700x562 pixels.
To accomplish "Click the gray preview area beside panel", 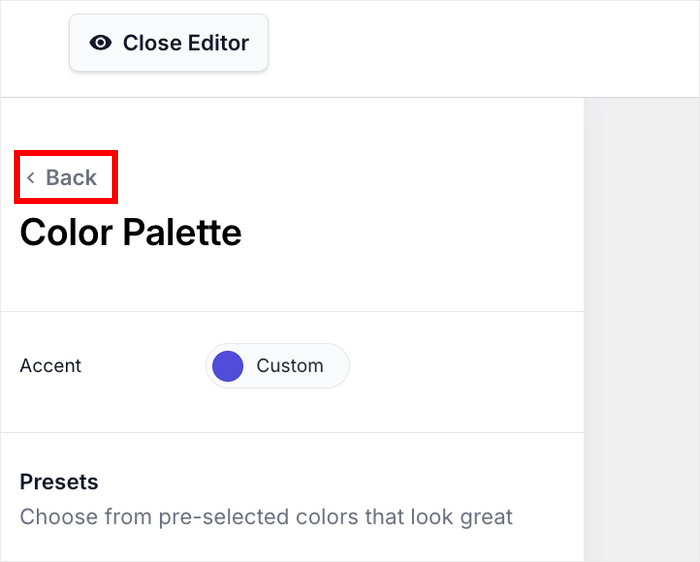I will [641, 330].
